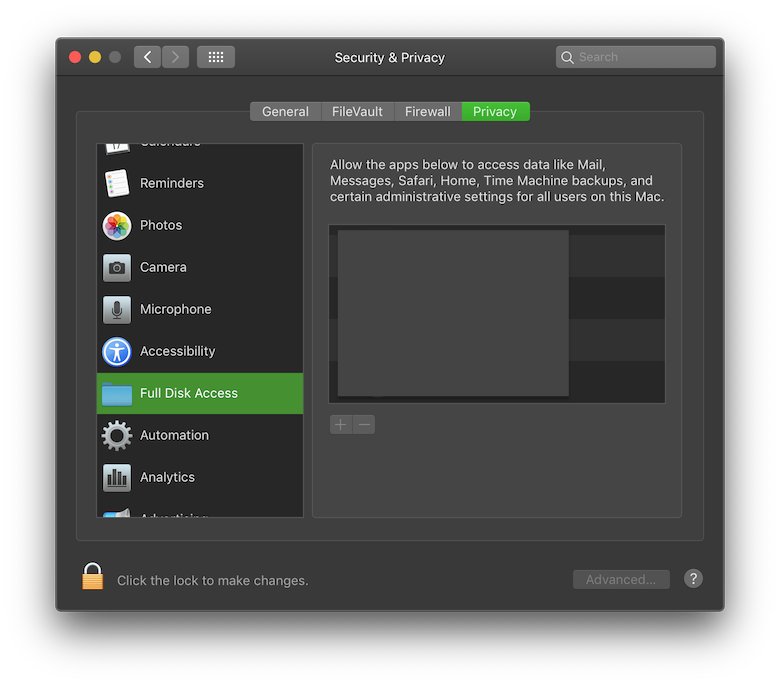Remove an app with the minus button
Viewport: 780px width, 685px height.
[364, 424]
